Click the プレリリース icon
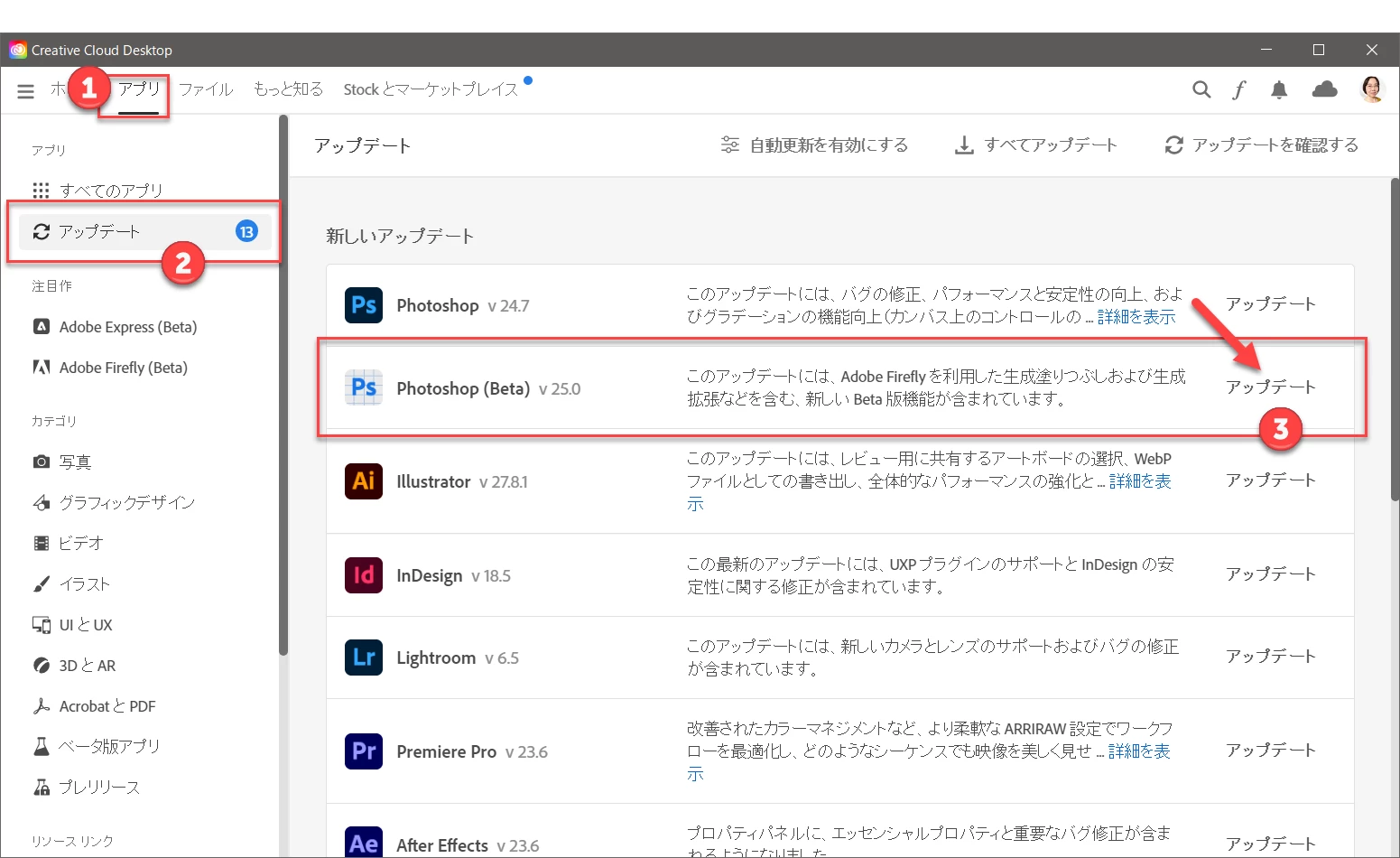 coord(42,787)
